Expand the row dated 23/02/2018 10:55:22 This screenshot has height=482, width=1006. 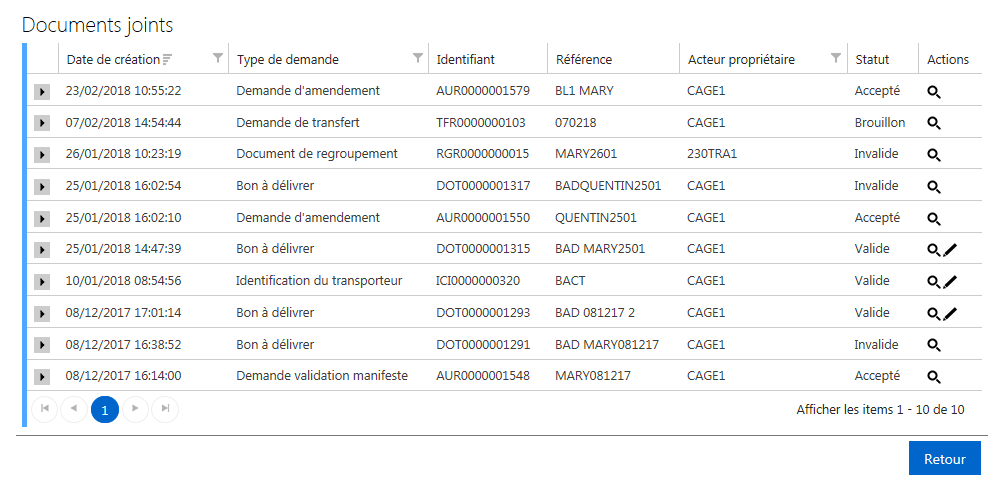(x=42, y=92)
